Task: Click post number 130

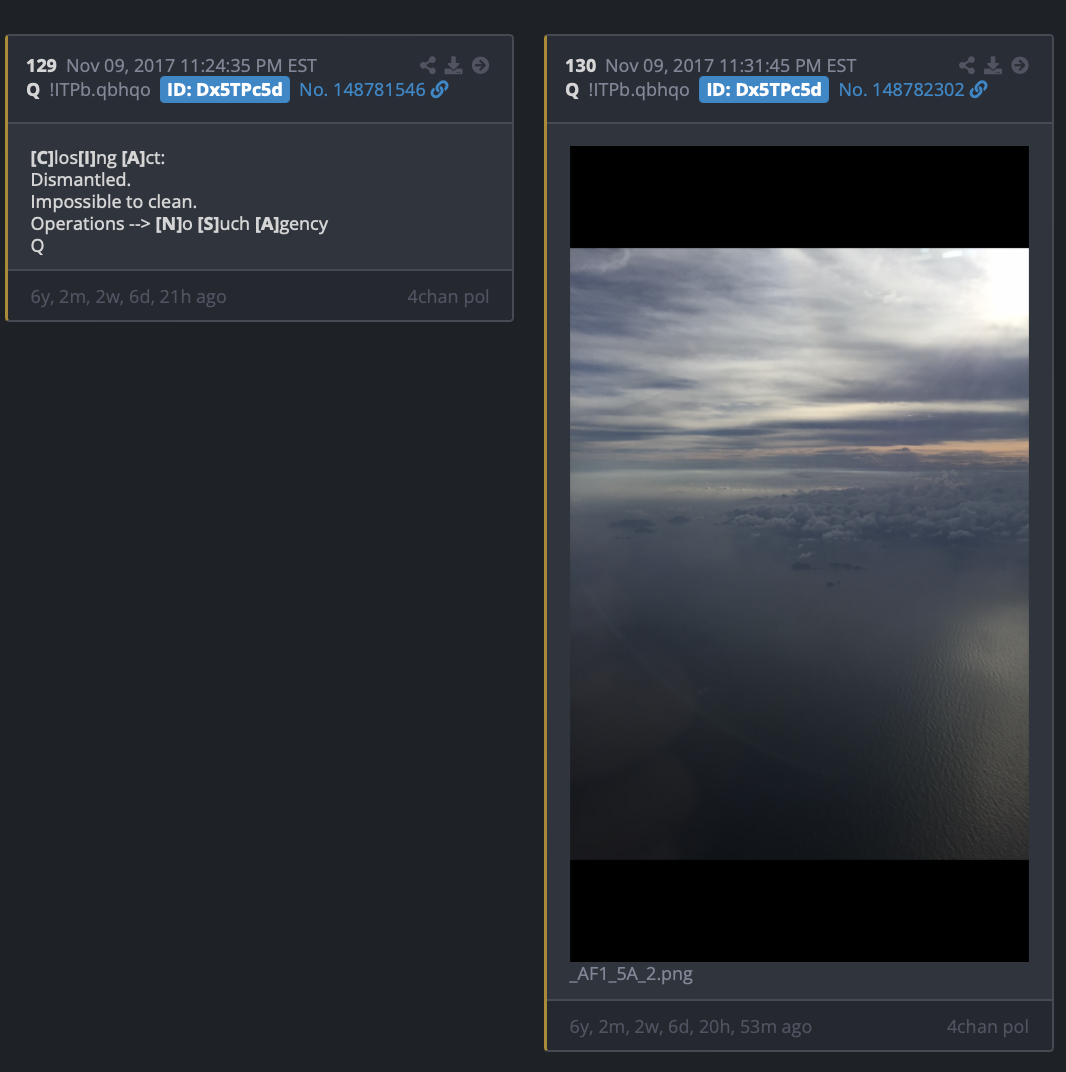Action: coord(581,66)
